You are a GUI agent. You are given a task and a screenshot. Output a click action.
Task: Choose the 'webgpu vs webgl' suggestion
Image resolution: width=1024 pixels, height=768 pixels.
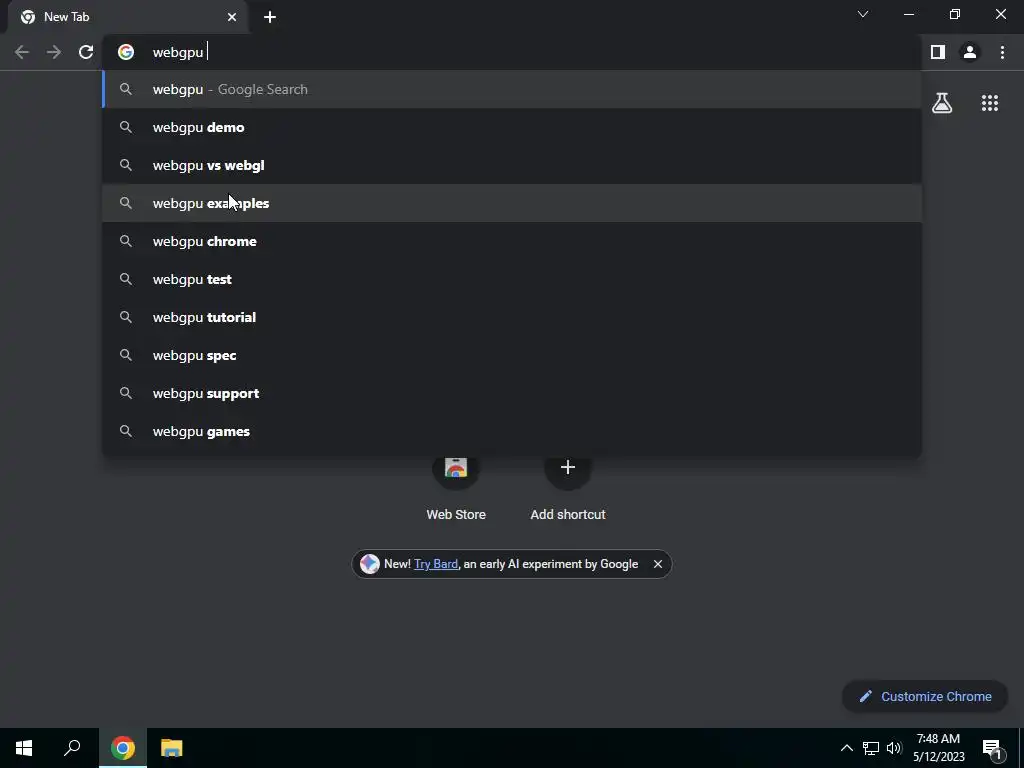(x=512, y=165)
